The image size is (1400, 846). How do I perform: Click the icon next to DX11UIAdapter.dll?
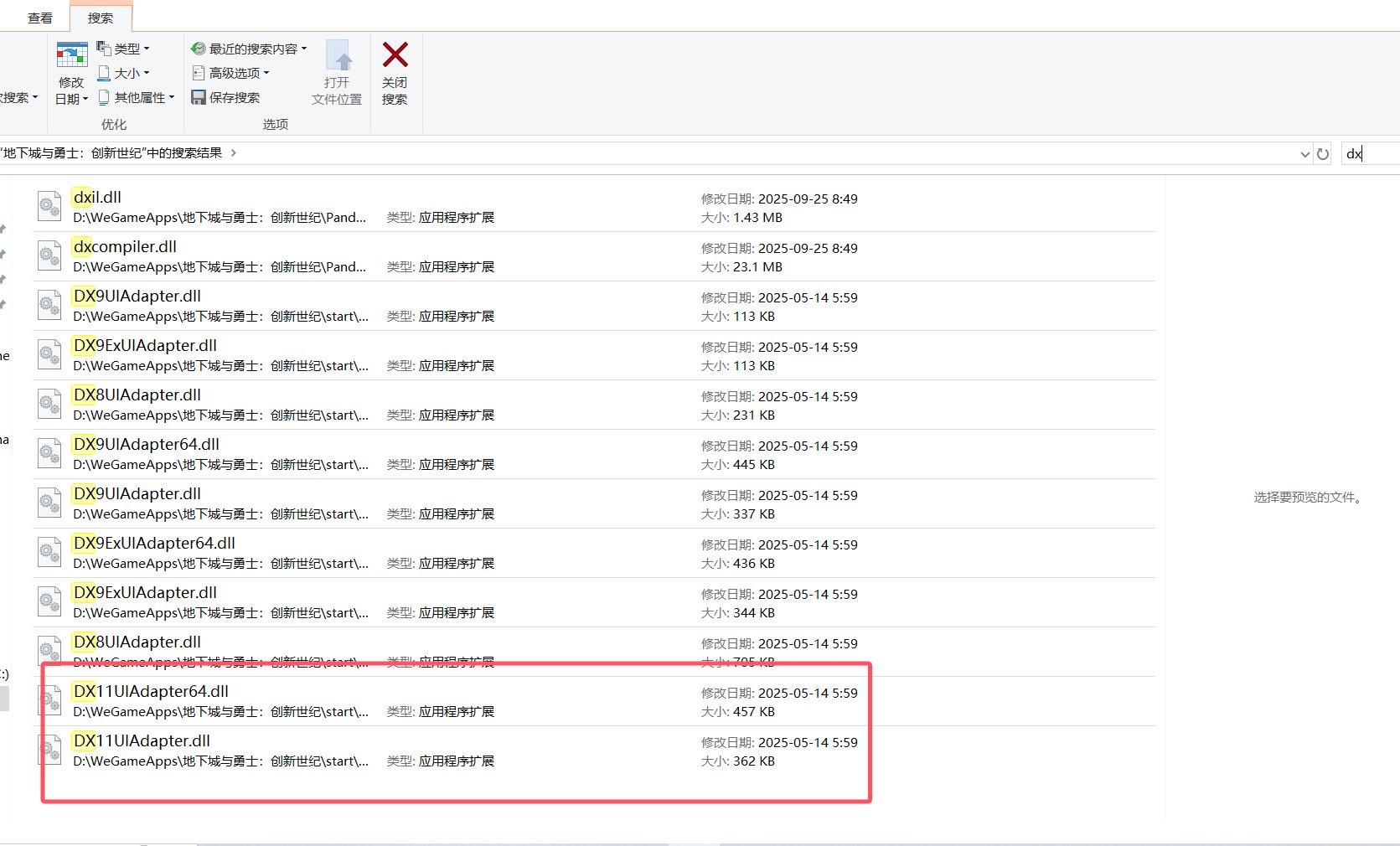[49, 750]
